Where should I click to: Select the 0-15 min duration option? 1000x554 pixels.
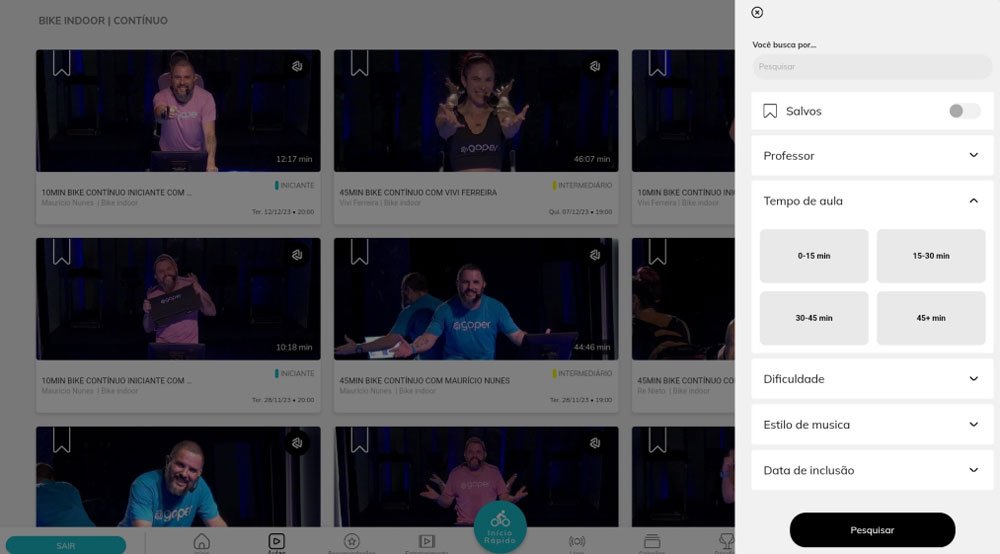coord(814,256)
